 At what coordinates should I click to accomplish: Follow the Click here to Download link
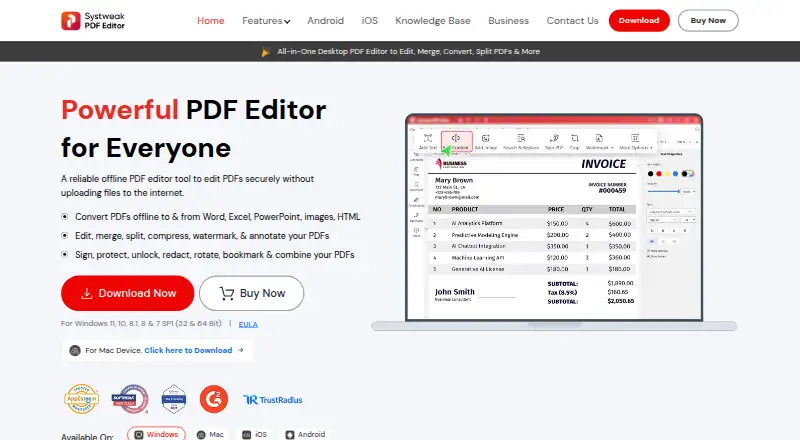pos(188,350)
